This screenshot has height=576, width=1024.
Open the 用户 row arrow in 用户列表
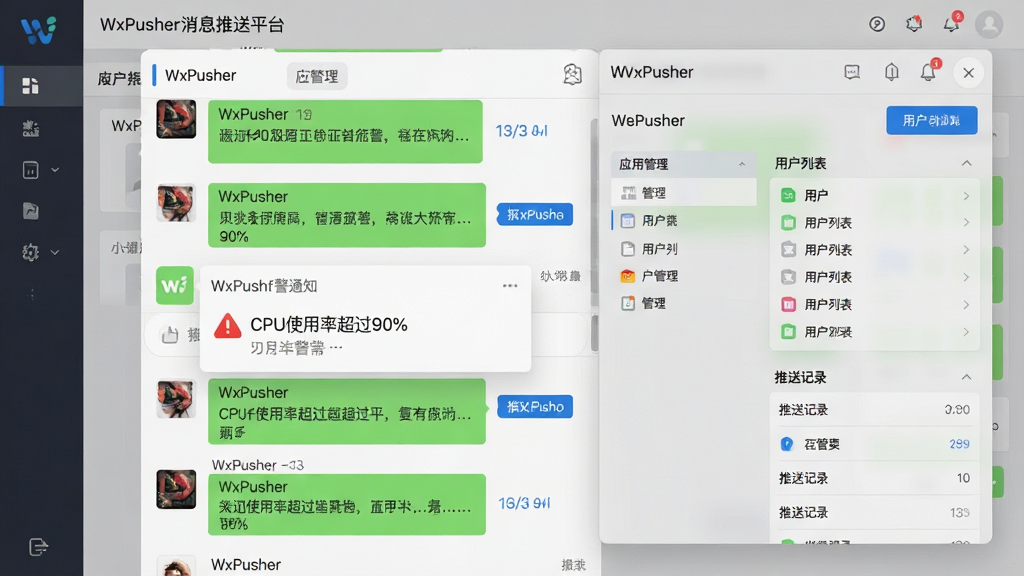click(966, 196)
